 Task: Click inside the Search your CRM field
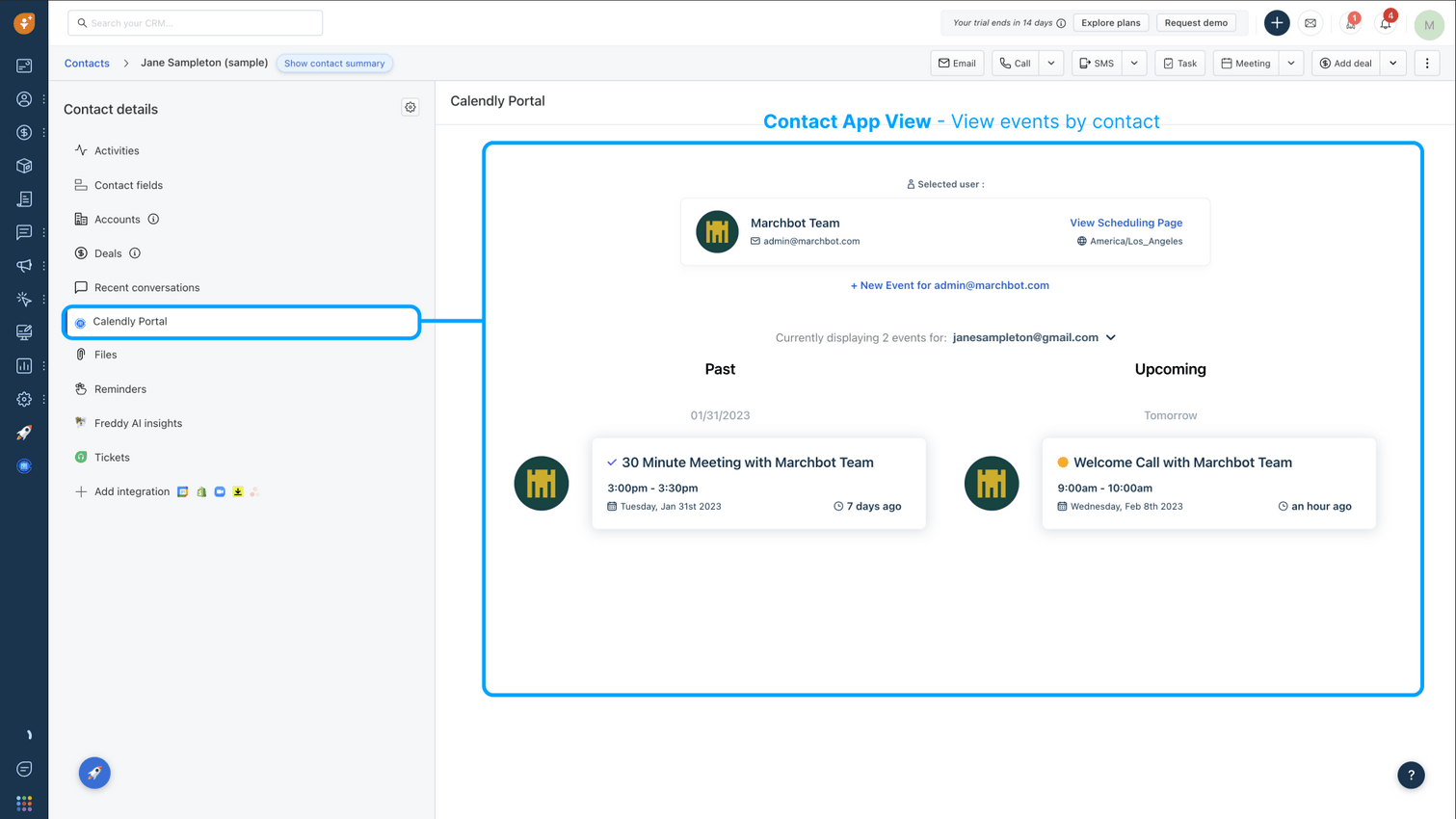coord(193,22)
